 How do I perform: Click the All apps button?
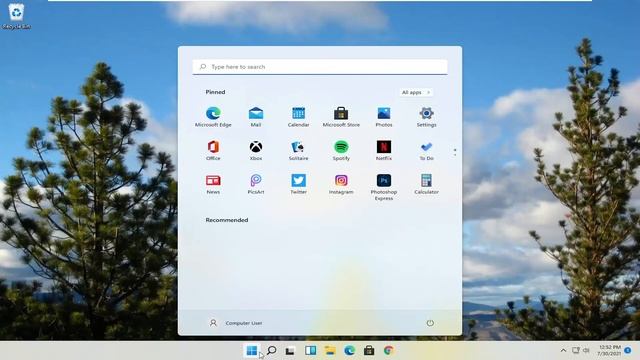pyautogui.click(x=416, y=92)
